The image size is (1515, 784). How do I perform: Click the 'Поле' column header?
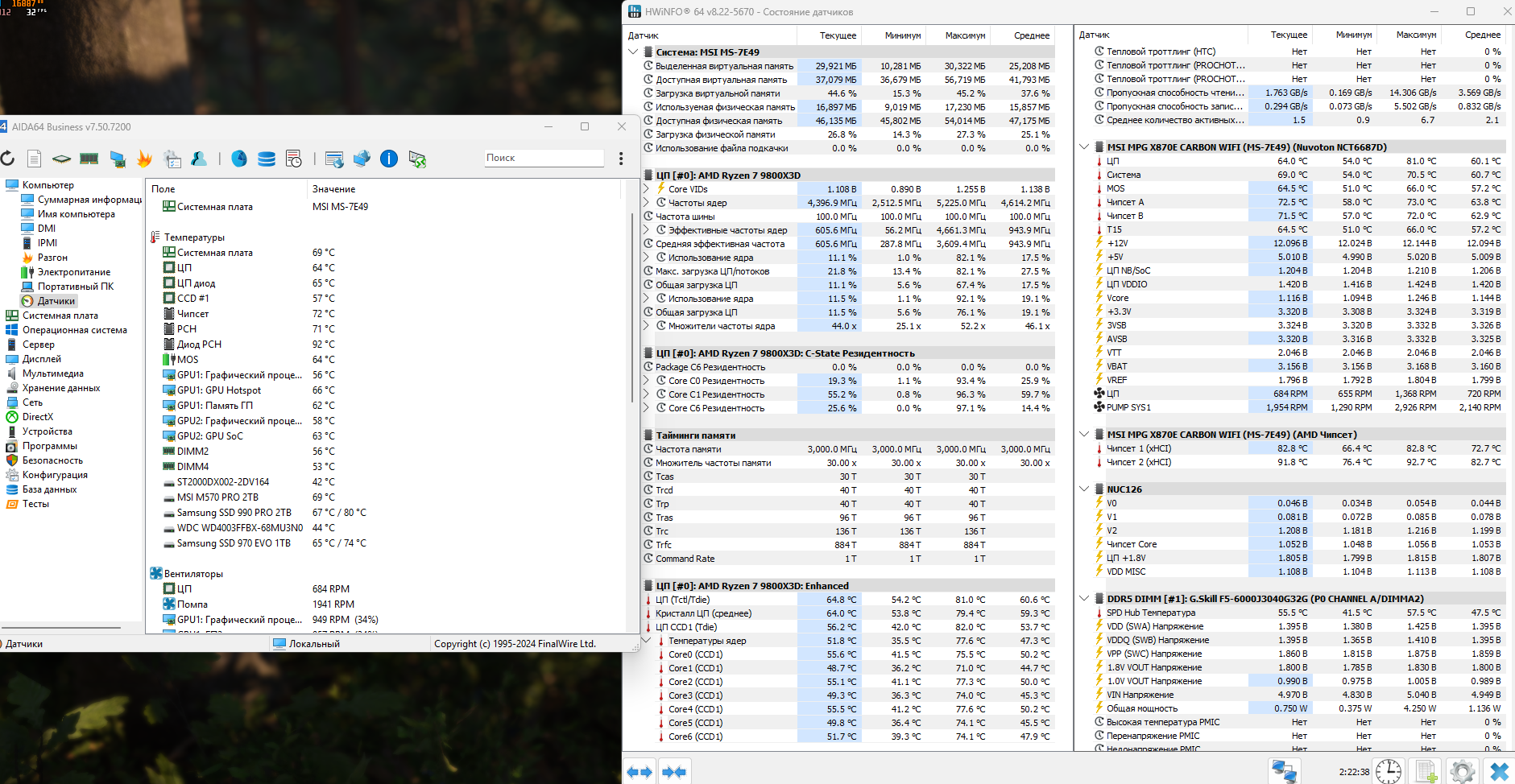[x=227, y=189]
